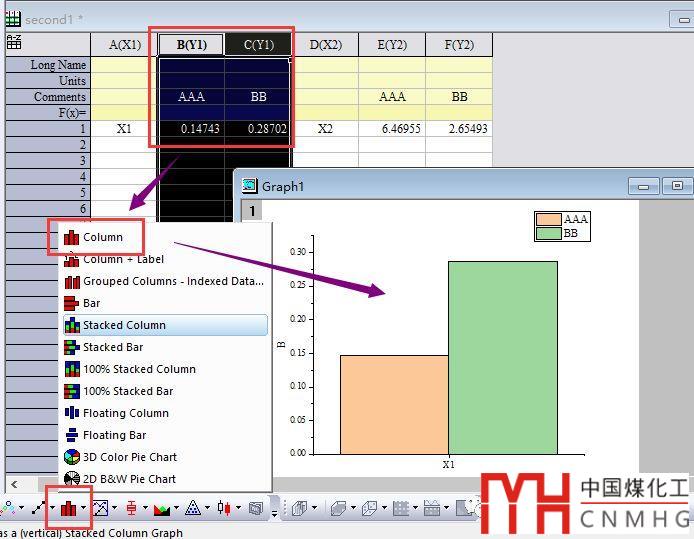Click cell value 6.46955
Image resolution: width=694 pixels, height=539 pixels.
coord(392,129)
